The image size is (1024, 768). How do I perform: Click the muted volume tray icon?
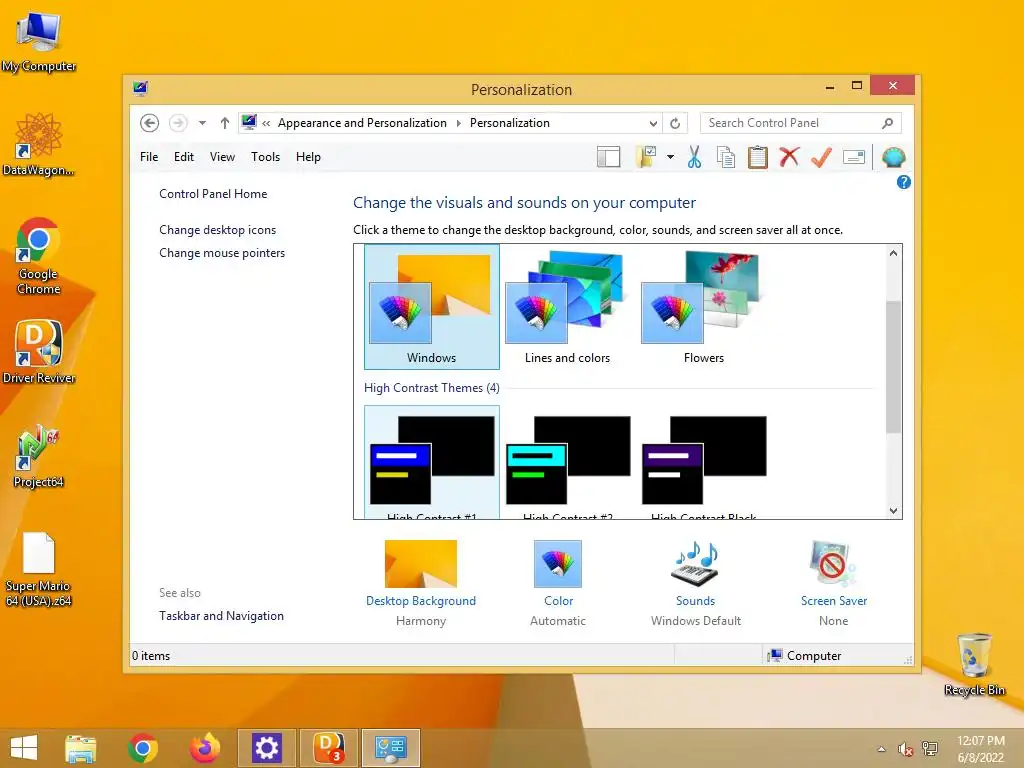click(x=905, y=749)
